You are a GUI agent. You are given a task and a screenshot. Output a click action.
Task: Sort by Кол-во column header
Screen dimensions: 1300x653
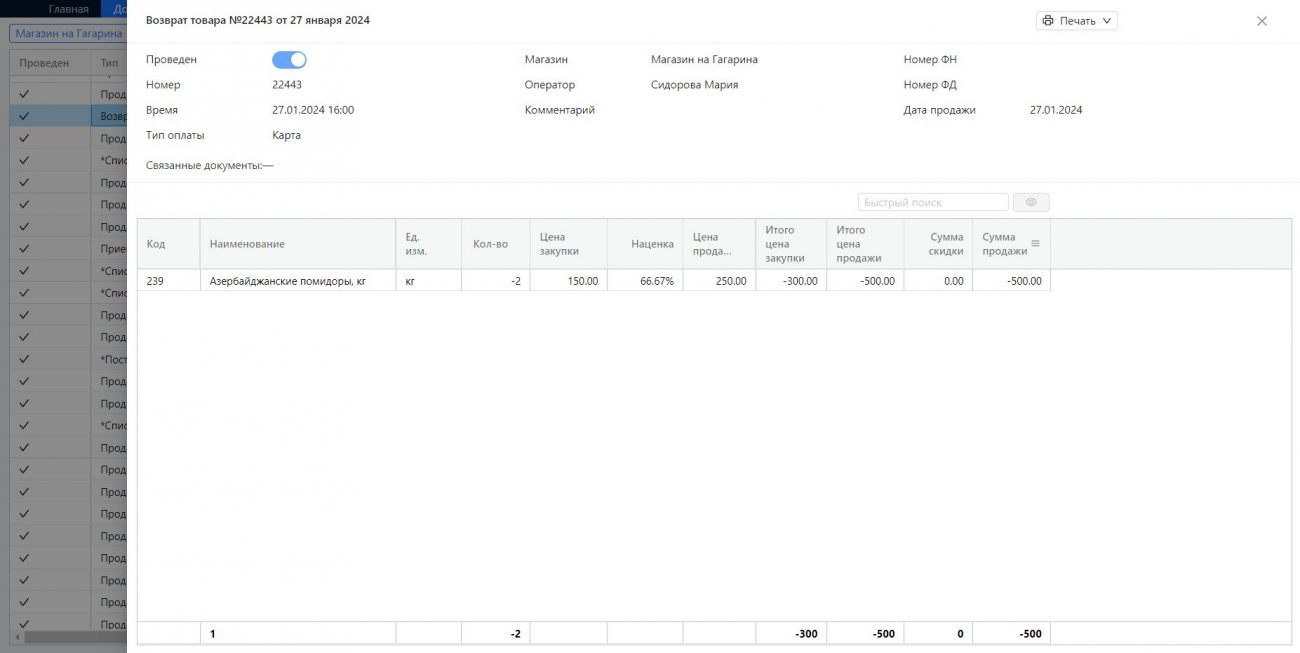(490, 244)
